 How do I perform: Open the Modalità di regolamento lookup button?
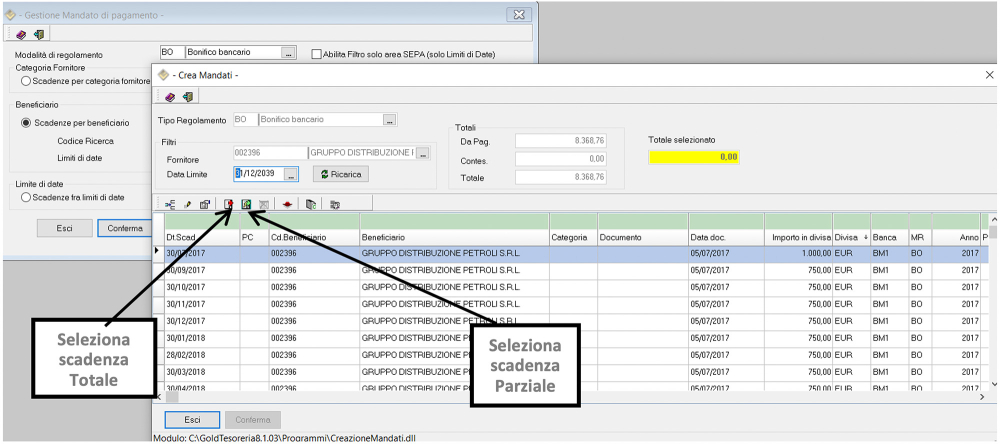pos(289,53)
